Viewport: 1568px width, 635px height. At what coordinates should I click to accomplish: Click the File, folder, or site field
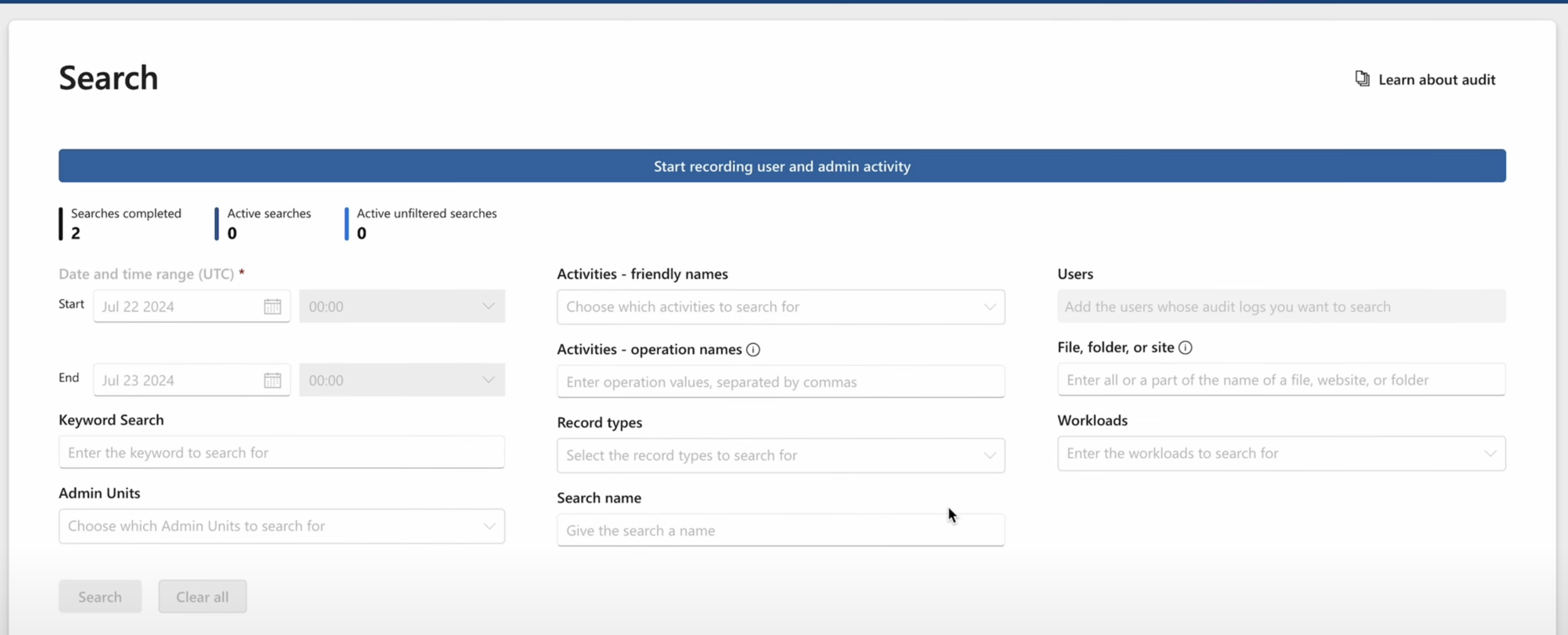(1281, 380)
